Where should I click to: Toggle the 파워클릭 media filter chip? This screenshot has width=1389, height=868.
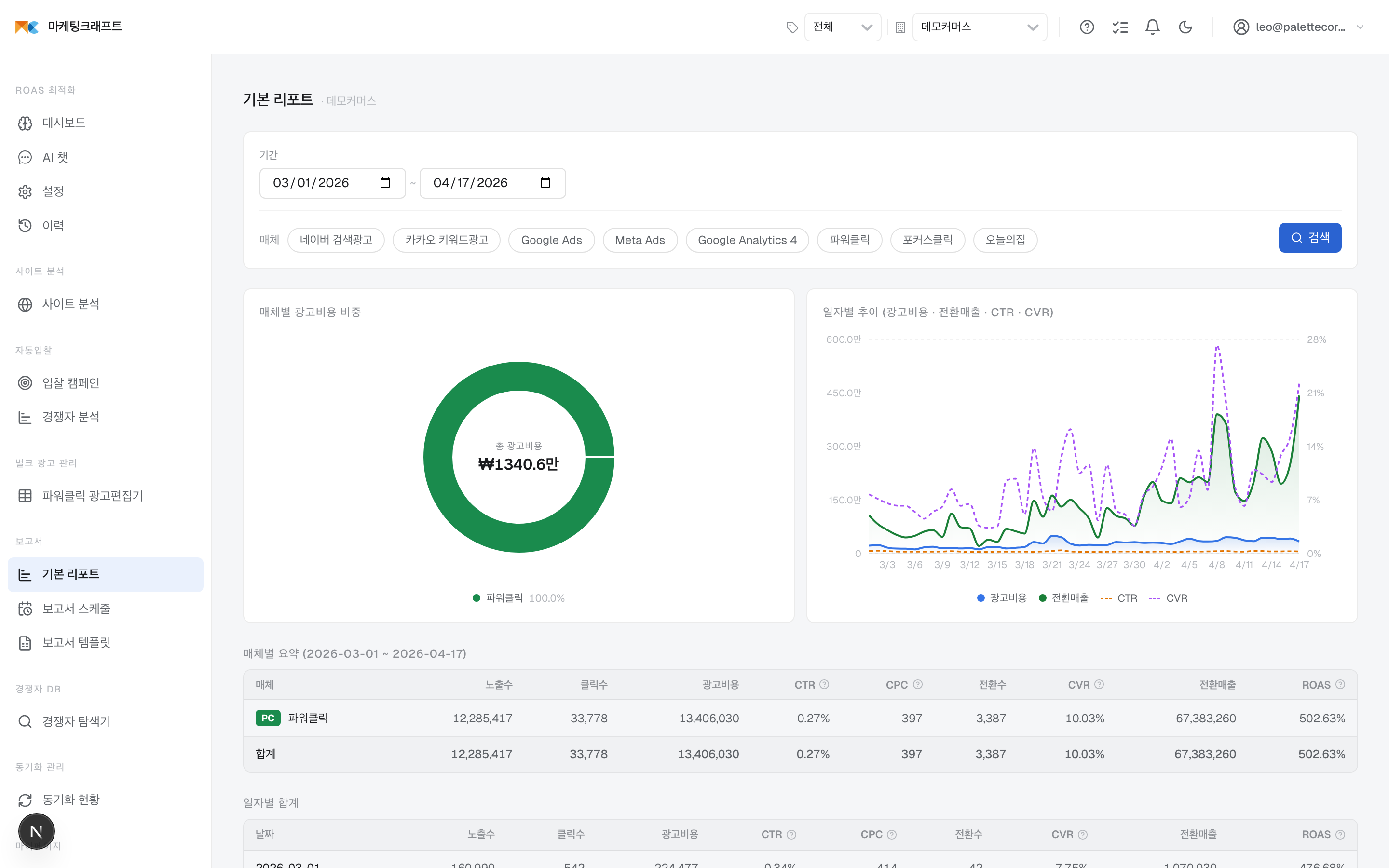coord(849,240)
